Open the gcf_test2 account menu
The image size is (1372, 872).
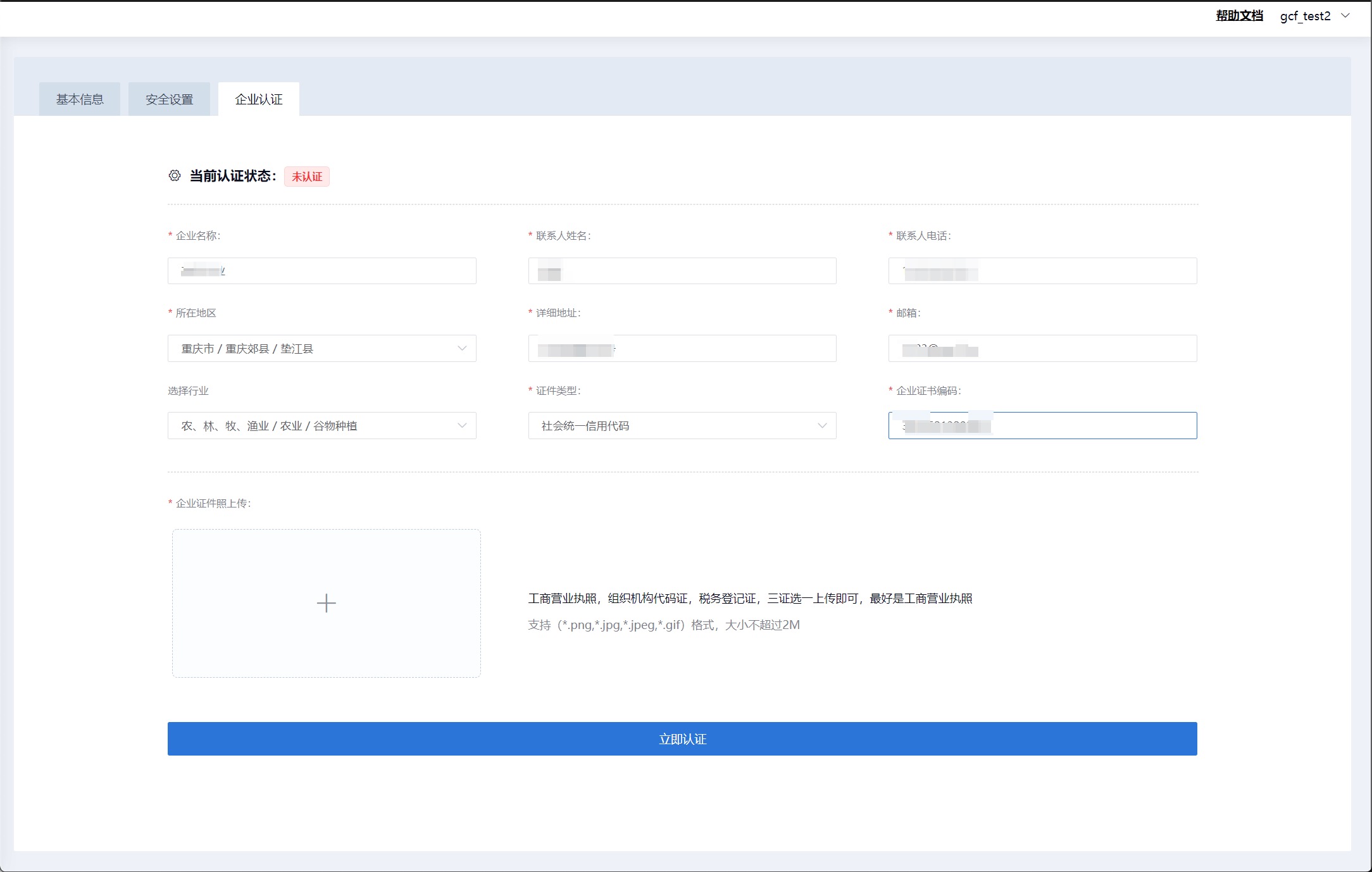click(x=1305, y=16)
